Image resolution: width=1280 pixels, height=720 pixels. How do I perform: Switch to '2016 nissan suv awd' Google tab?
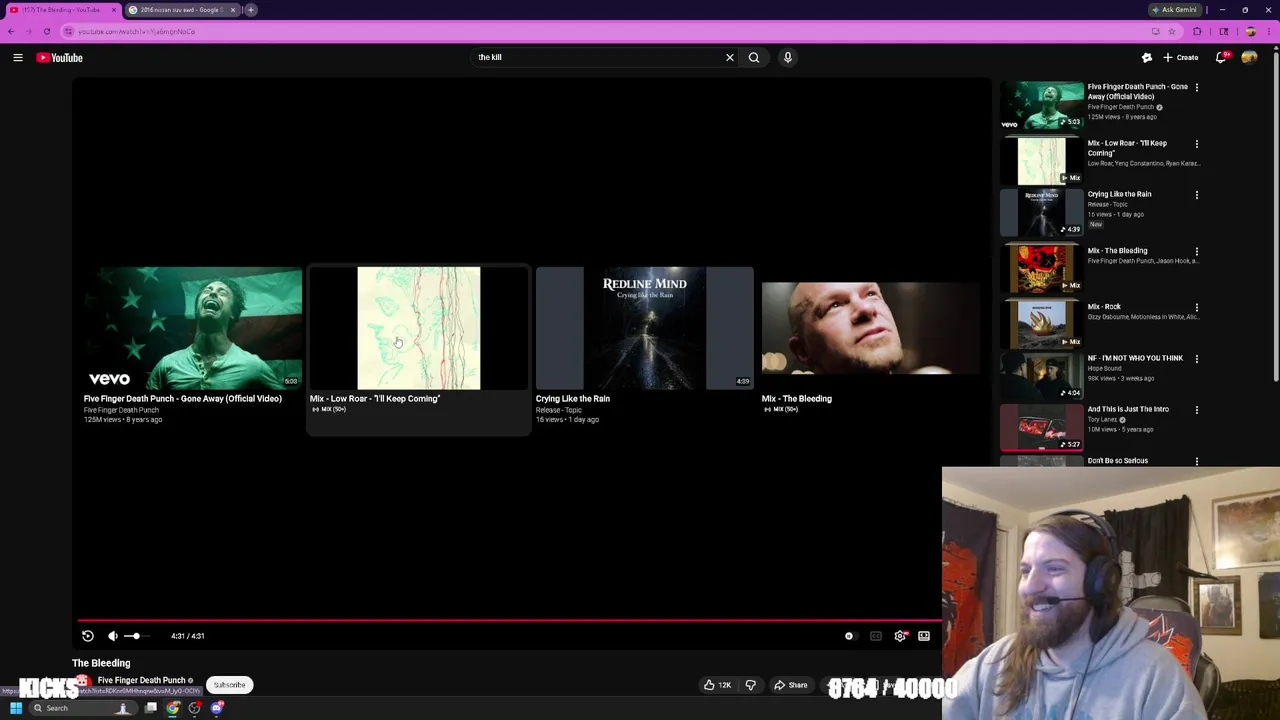click(x=180, y=10)
